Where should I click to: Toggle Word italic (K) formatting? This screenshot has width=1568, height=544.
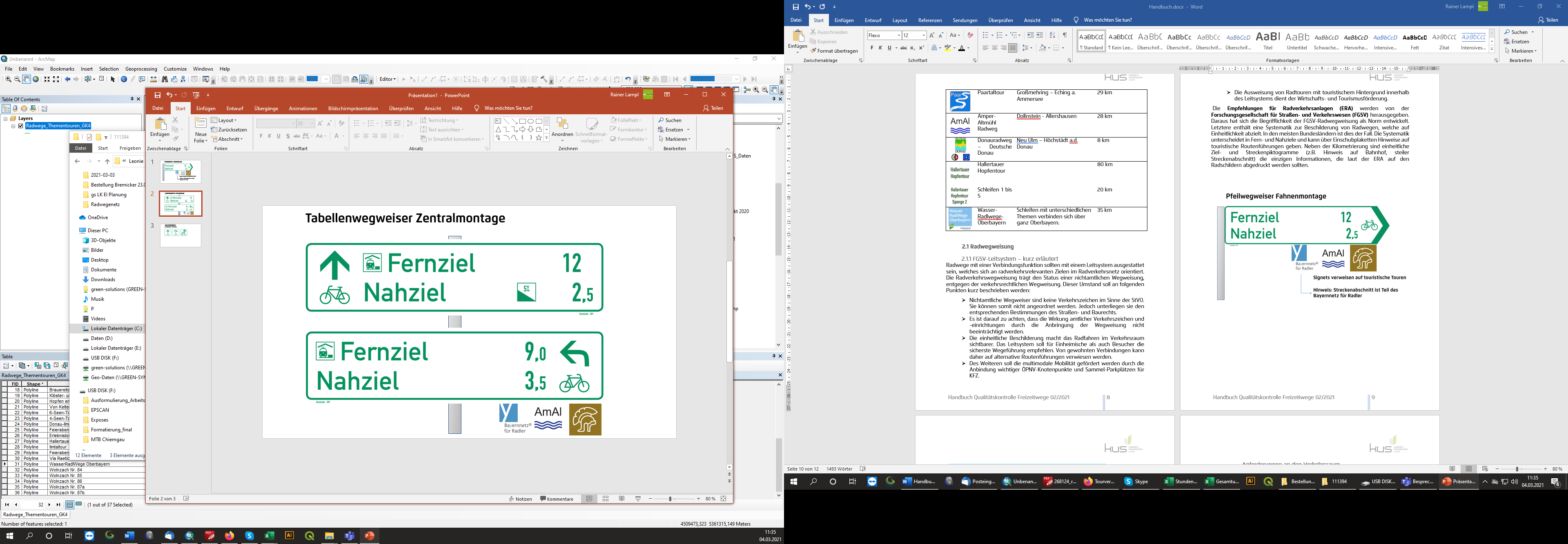(x=880, y=48)
